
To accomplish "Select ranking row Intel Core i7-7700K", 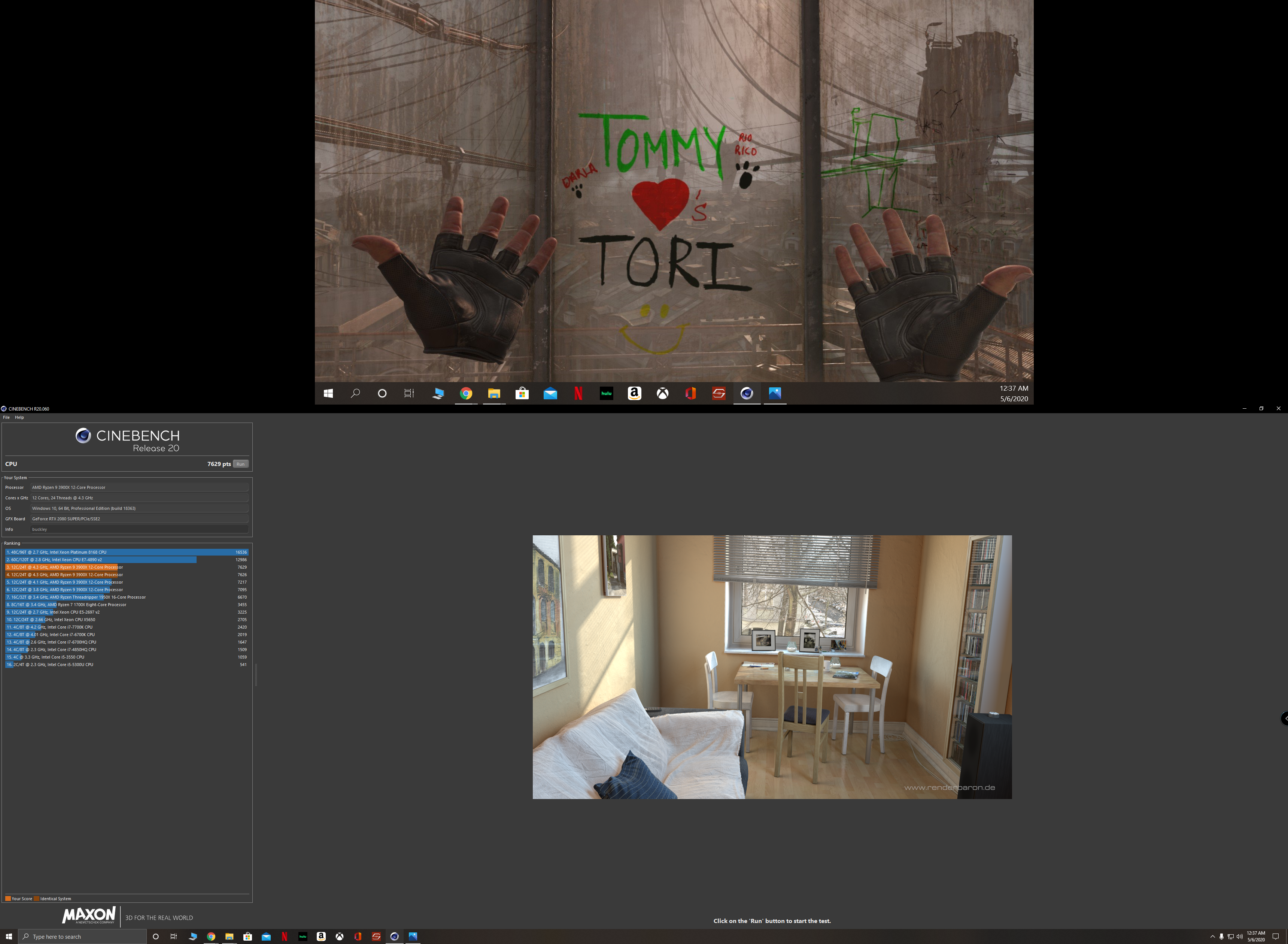I will (x=127, y=627).
